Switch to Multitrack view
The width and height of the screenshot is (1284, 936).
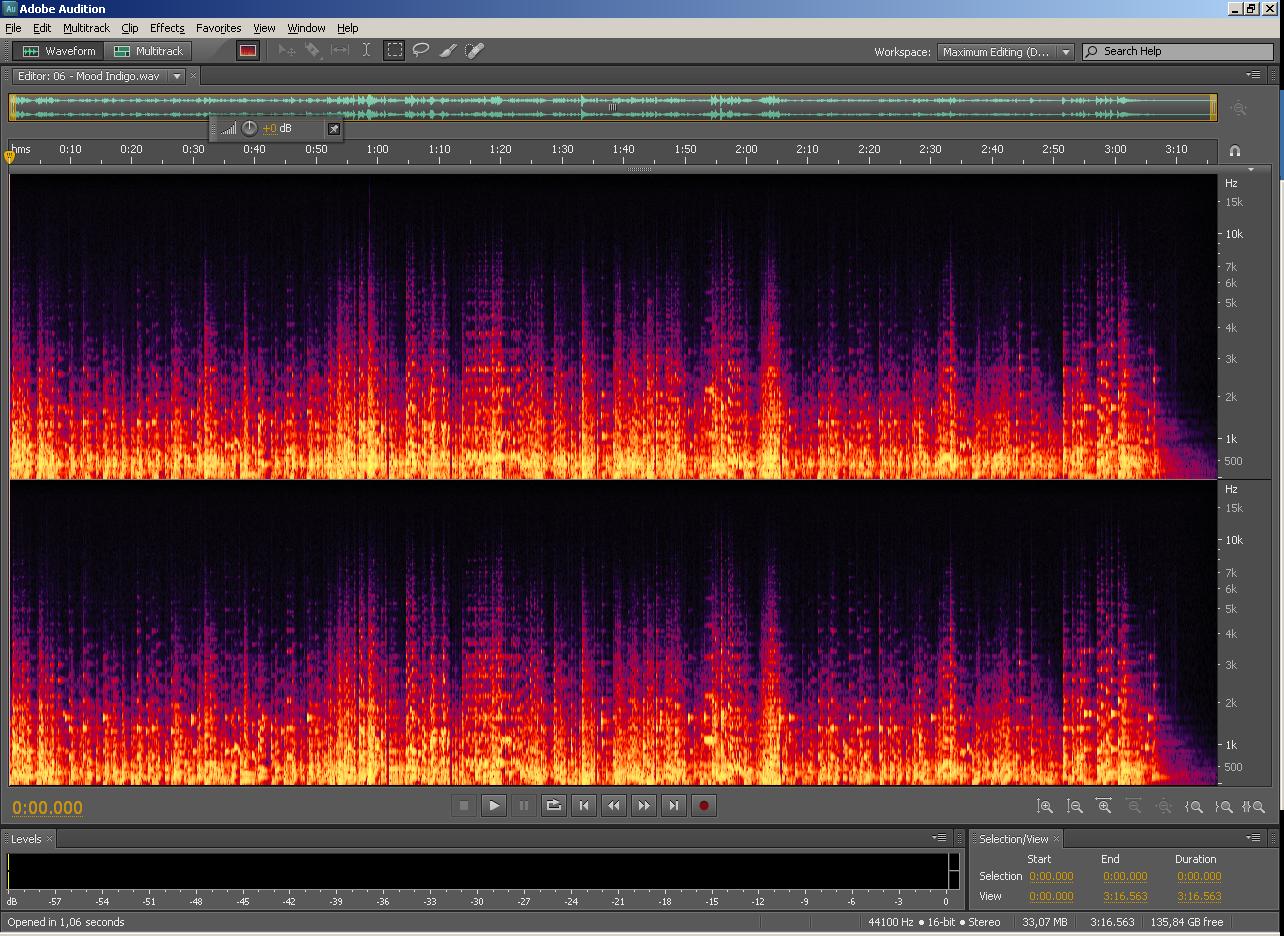(150, 51)
